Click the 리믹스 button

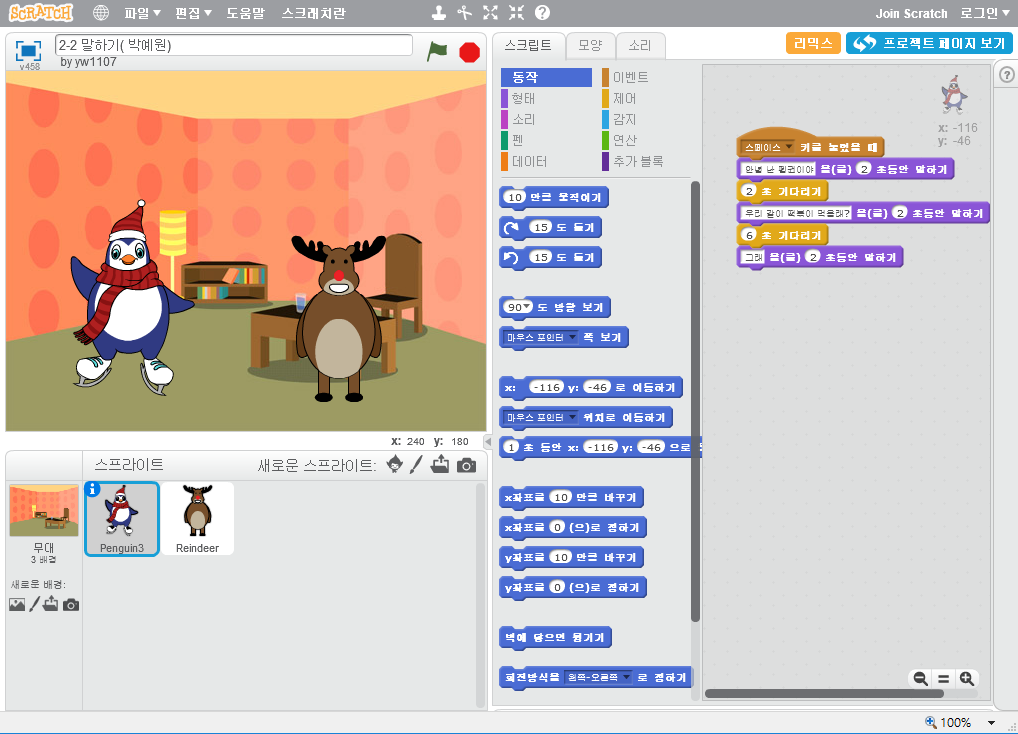(812, 43)
